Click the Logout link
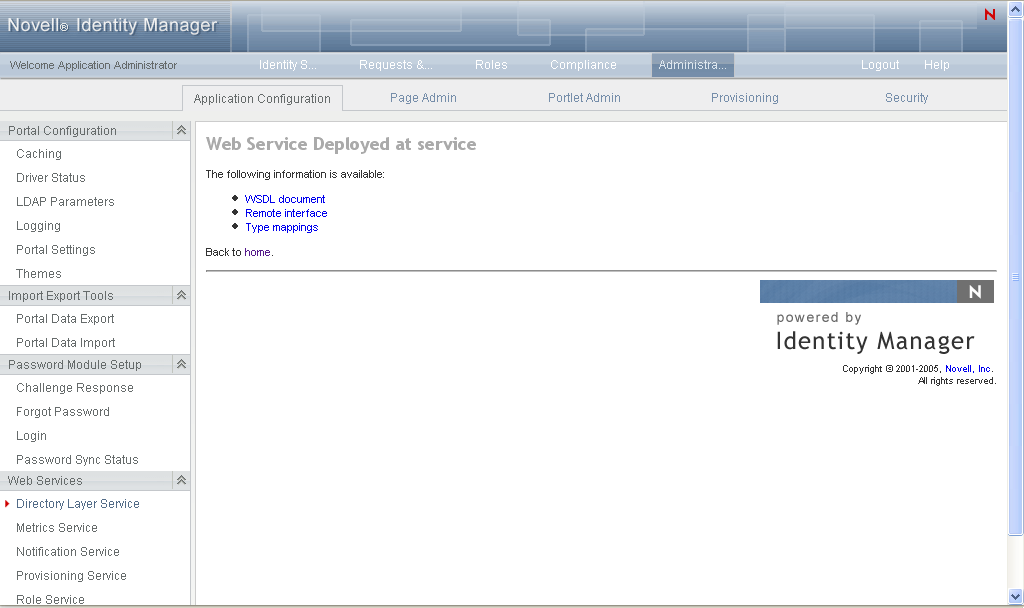1024x608 pixels. [880, 65]
